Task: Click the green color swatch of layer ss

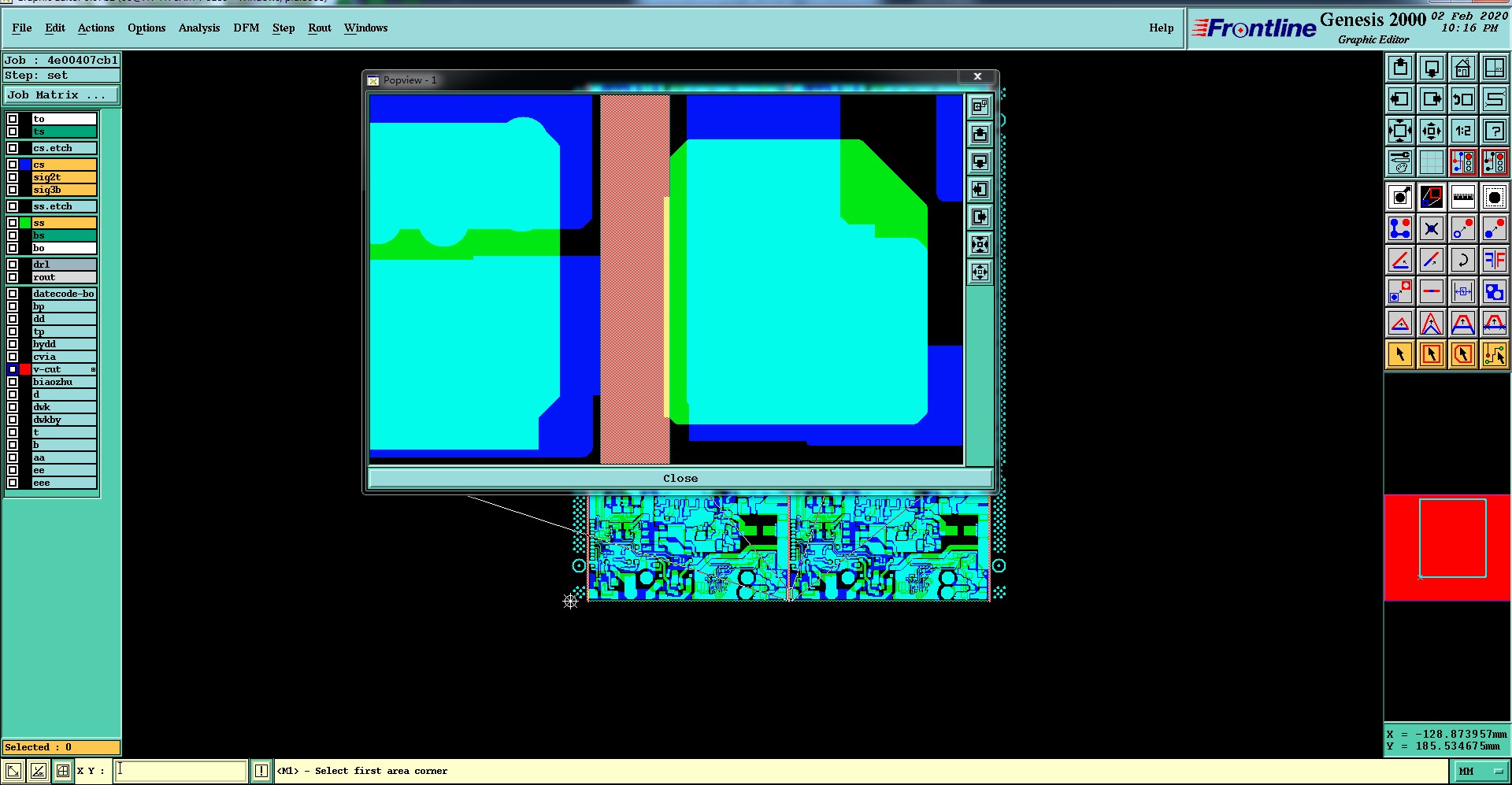Action: [25, 223]
